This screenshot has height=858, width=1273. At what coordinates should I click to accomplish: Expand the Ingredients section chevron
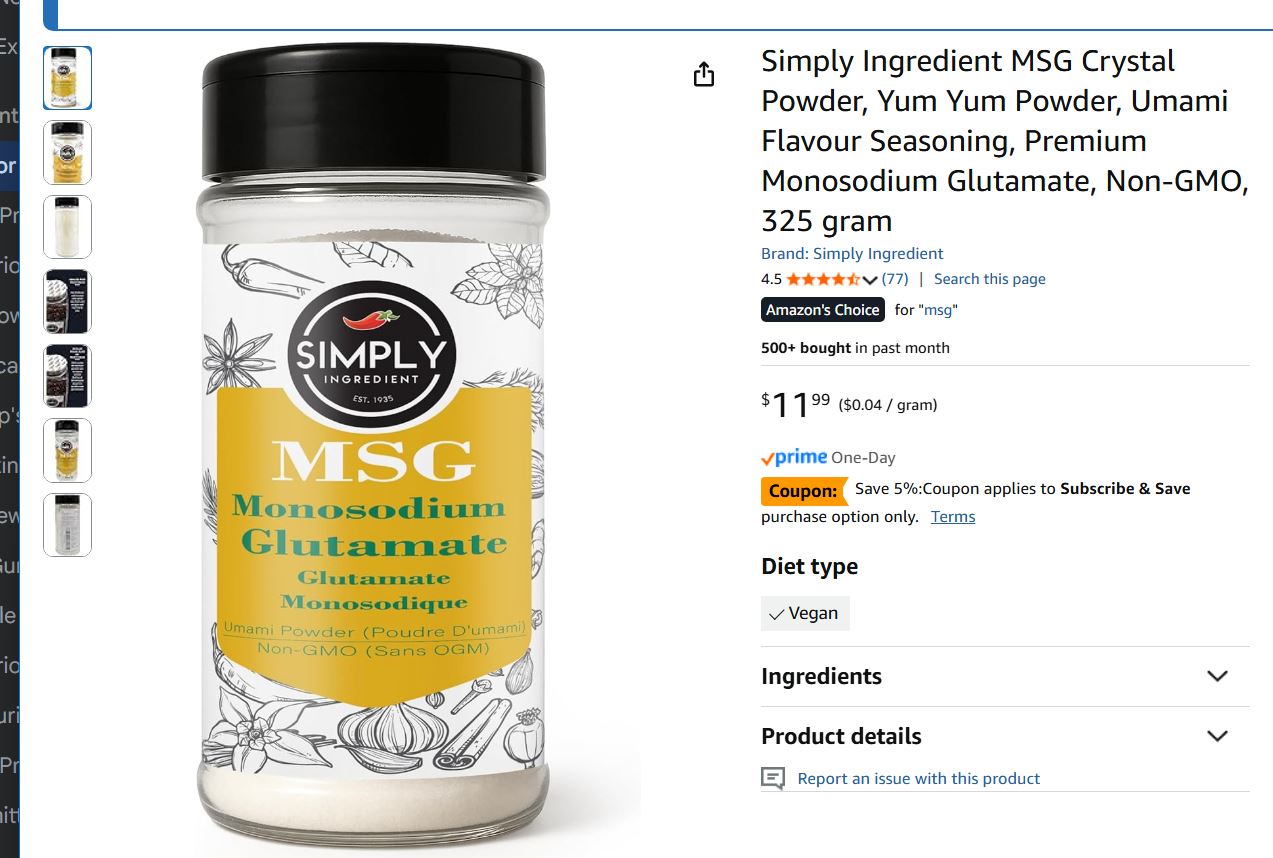pyautogui.click(x=1217, y=676)
